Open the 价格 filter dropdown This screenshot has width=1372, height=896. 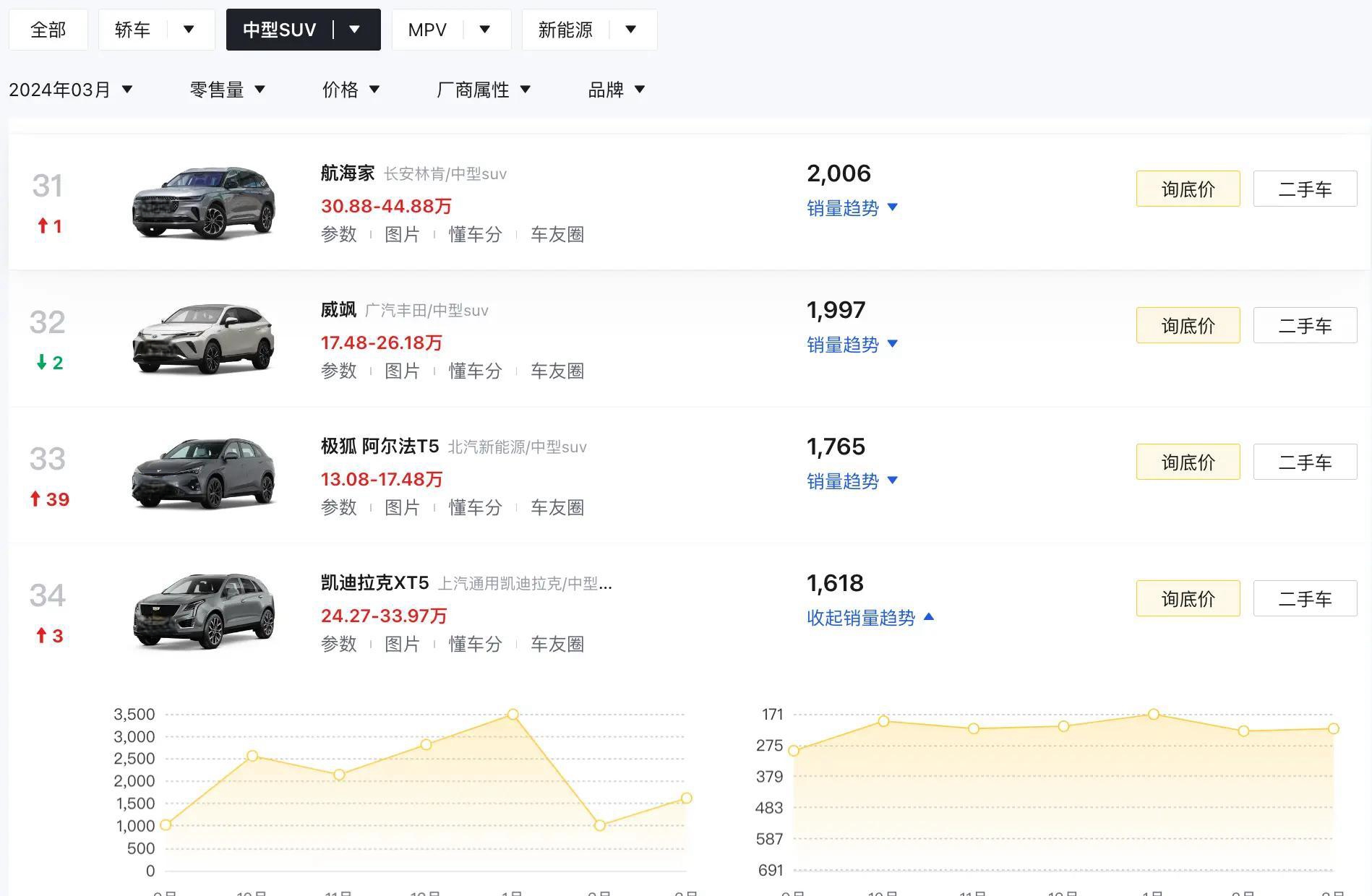click(351, 90)
